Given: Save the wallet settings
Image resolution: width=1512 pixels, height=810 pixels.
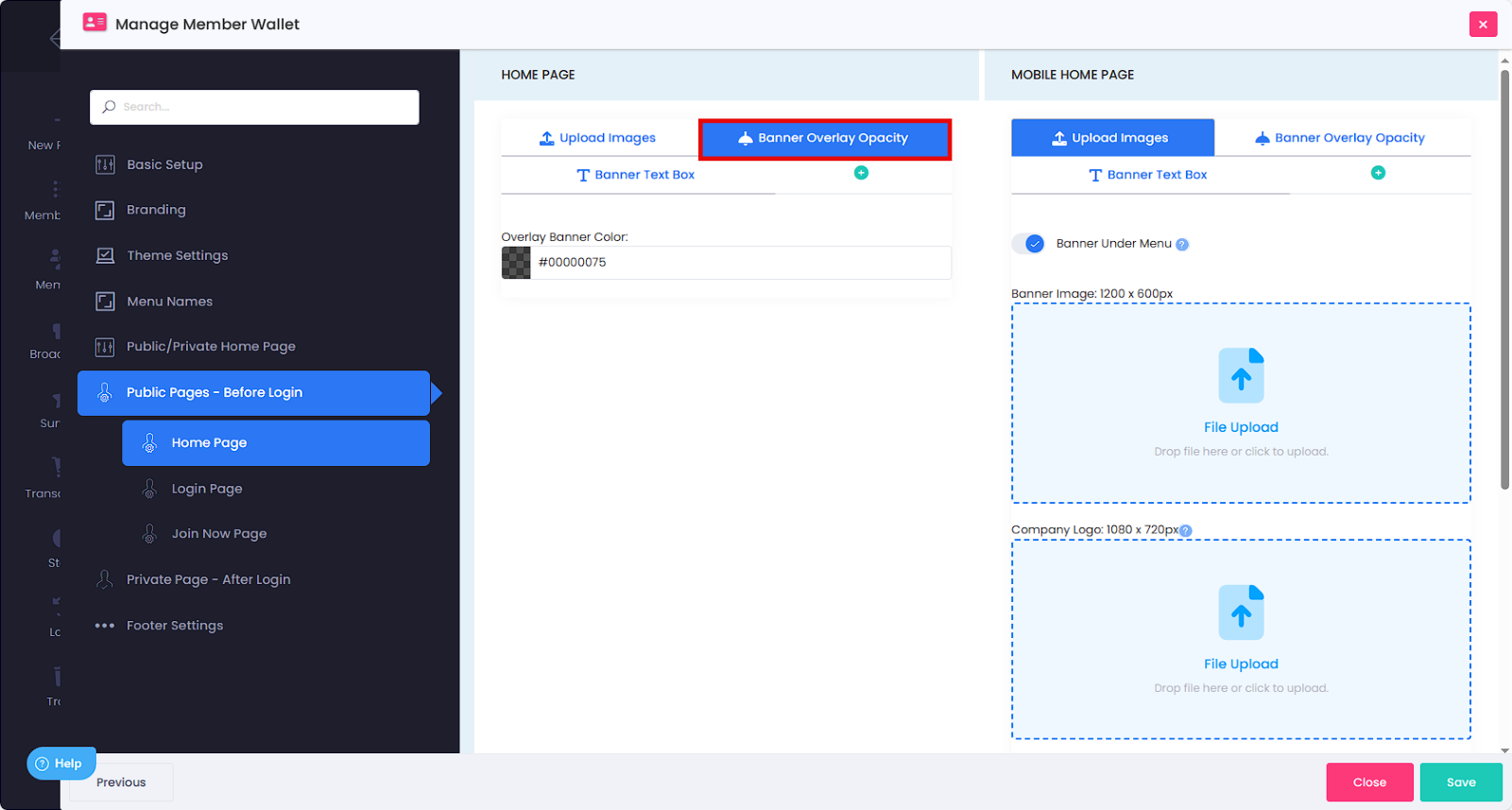Looking at the screenshot, I should click(x=1461, y=783).
